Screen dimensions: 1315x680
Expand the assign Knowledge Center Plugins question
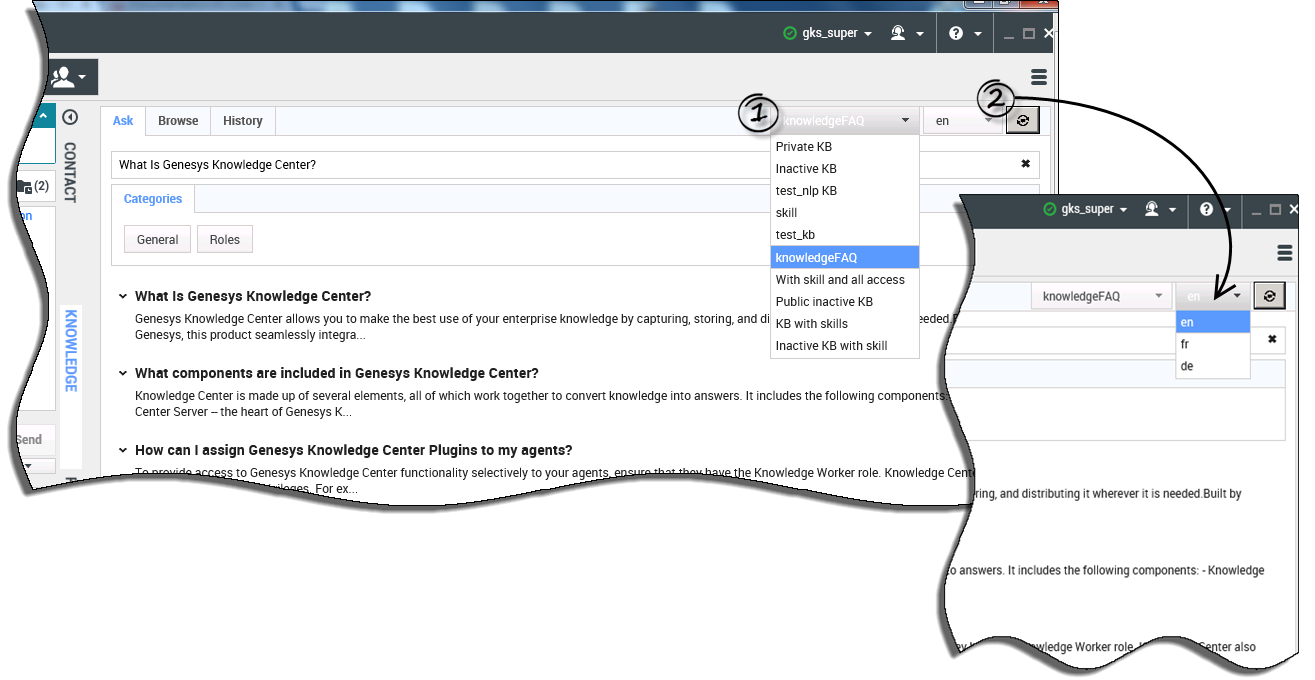point(123,451)
